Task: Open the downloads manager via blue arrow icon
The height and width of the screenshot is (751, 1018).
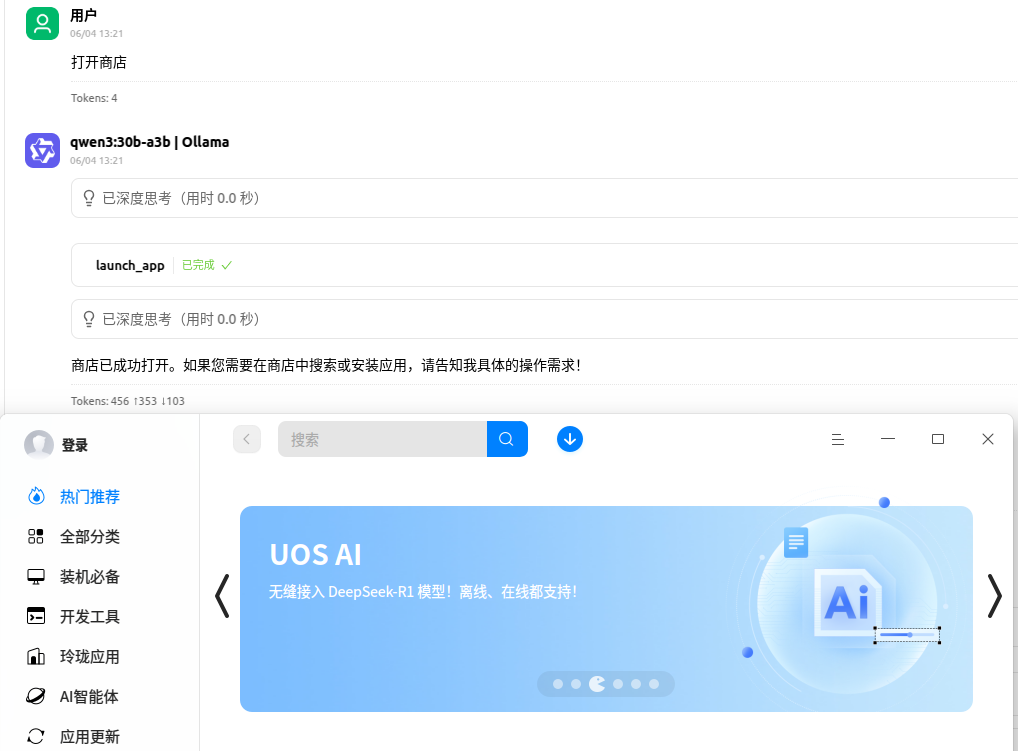Action: [570, 439]
